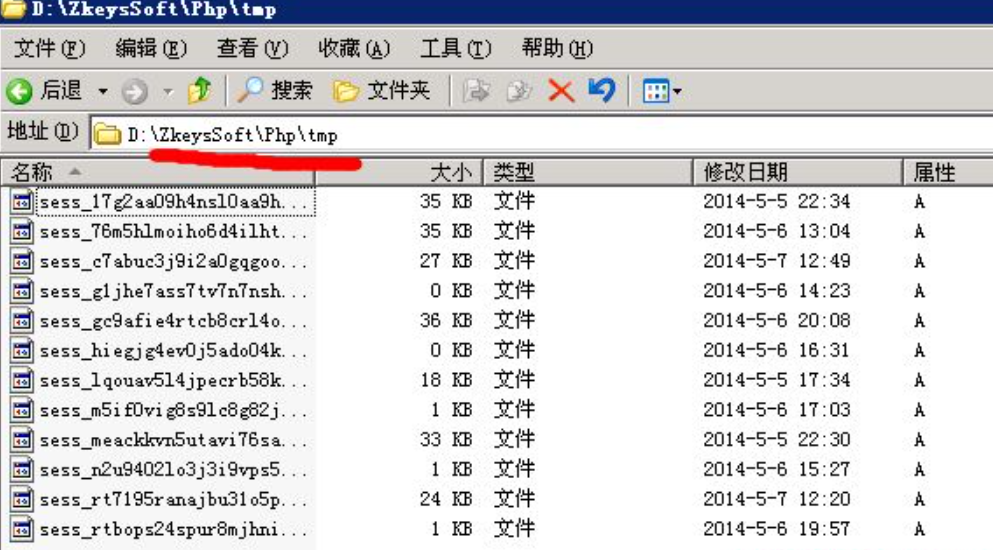Open the Favorites (收藏) menu
The width and height of the screenshot is (993, 550).
click(354, 48)
